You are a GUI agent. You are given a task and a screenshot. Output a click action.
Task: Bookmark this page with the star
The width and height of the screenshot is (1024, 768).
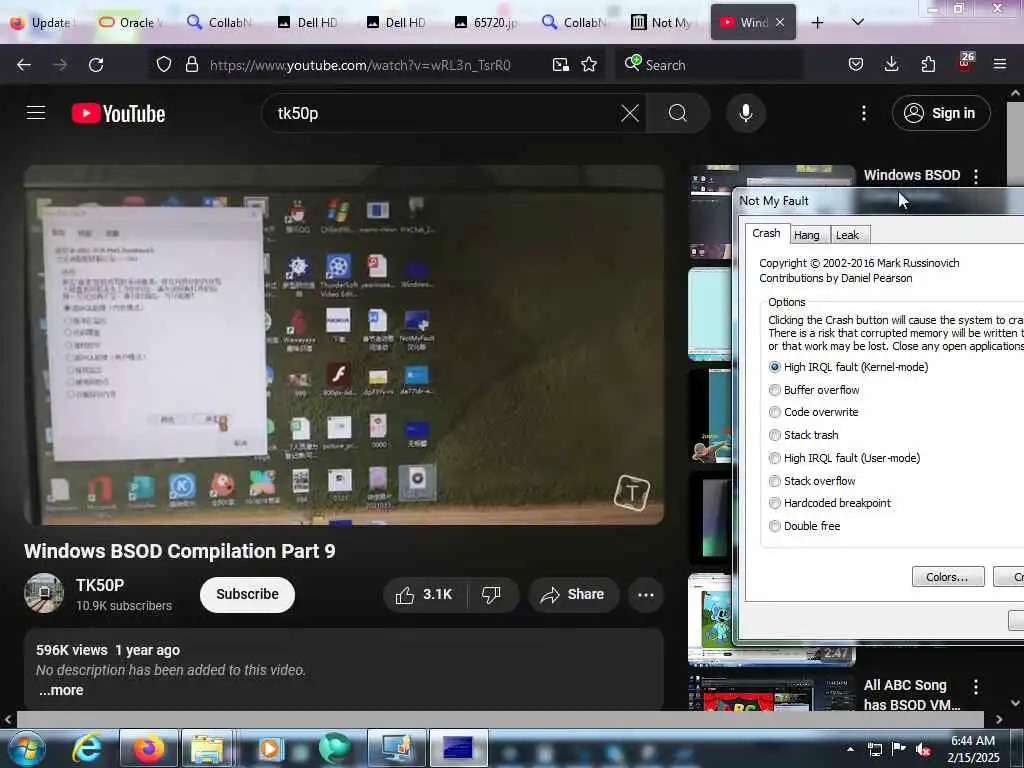coord(589,65)
